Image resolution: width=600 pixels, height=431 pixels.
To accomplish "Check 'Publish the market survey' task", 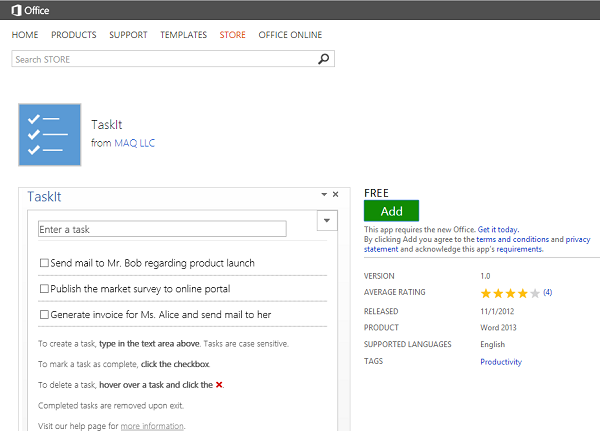I will click(44, 289).
